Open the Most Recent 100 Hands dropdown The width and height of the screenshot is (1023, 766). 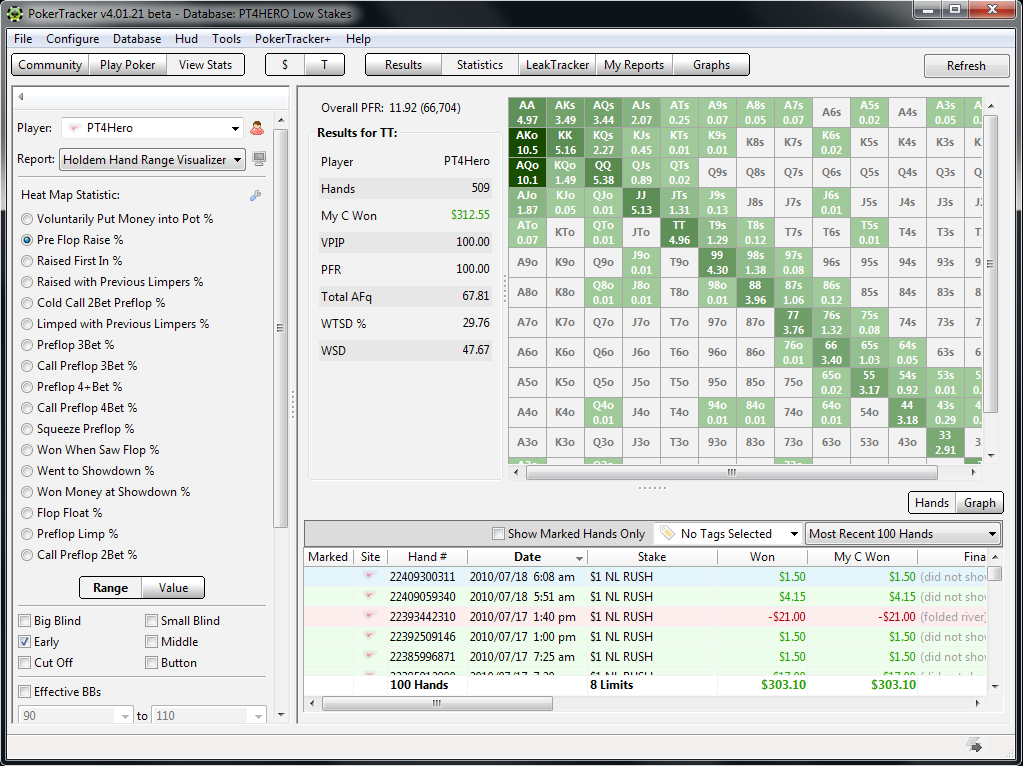991,534
